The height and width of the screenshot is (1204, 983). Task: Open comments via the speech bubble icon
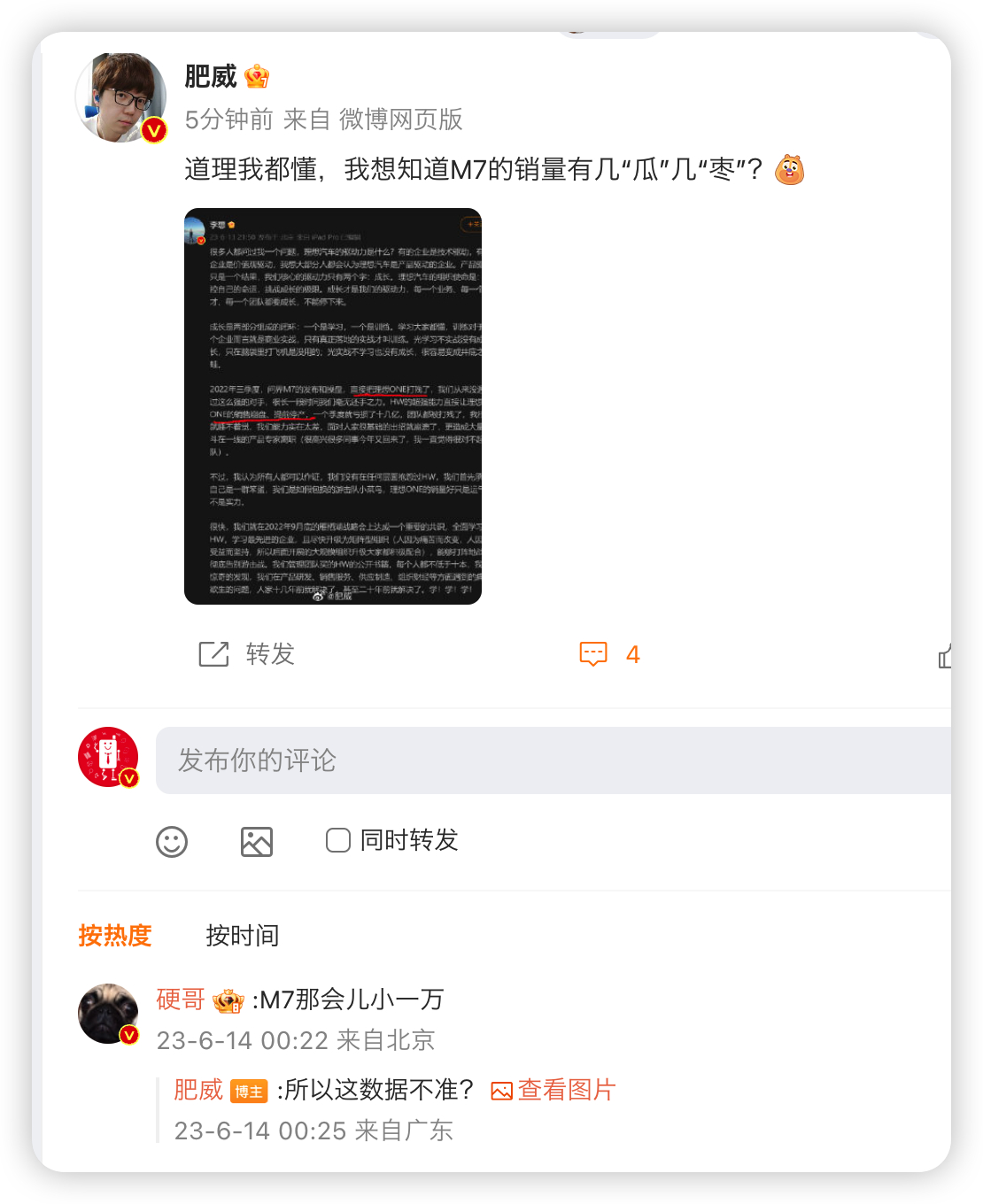click(x=592, y=654)
